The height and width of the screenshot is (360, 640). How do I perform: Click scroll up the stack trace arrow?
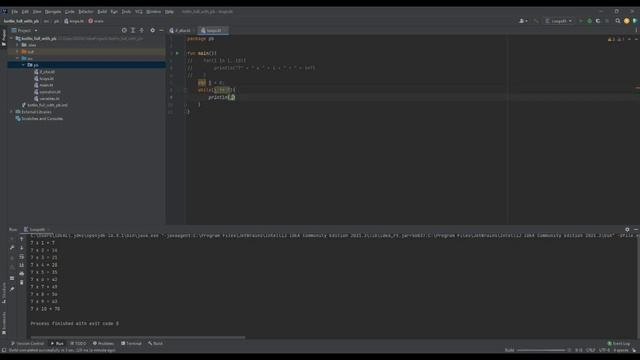tap(22, 240)
